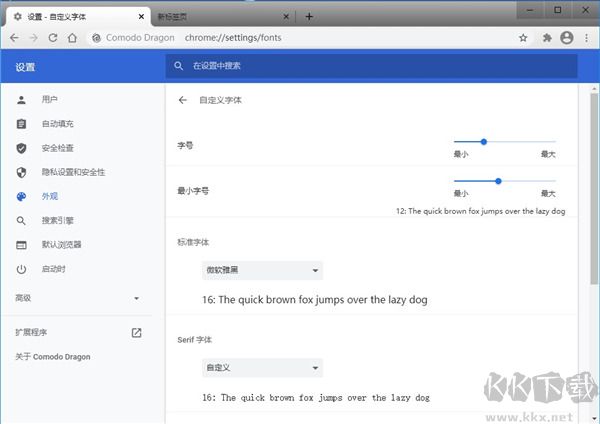Click the 12: The quick brown fox preview text
Screen dimensions: 600x424
(481, 211)
